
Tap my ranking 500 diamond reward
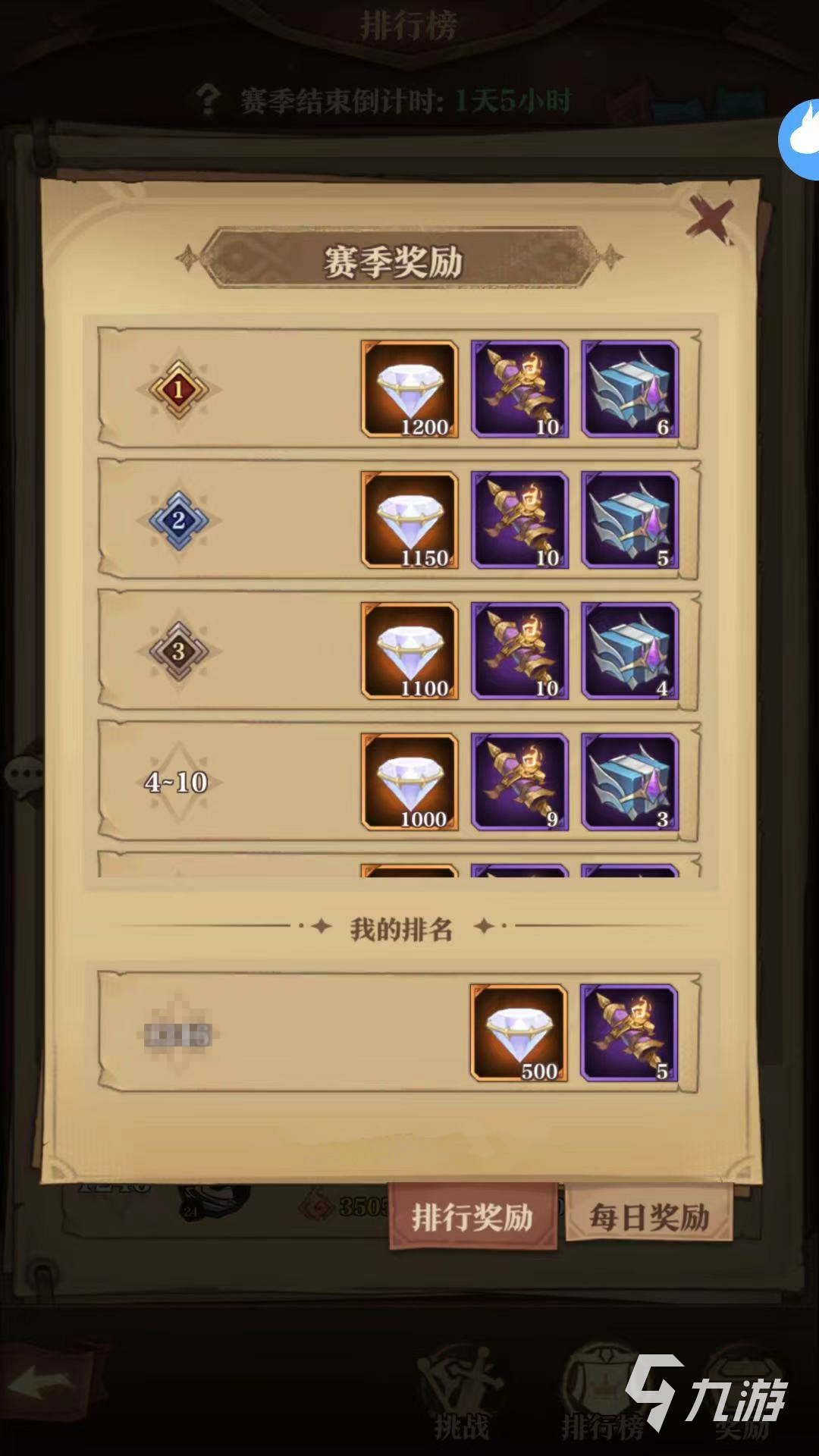(519, 1033)
